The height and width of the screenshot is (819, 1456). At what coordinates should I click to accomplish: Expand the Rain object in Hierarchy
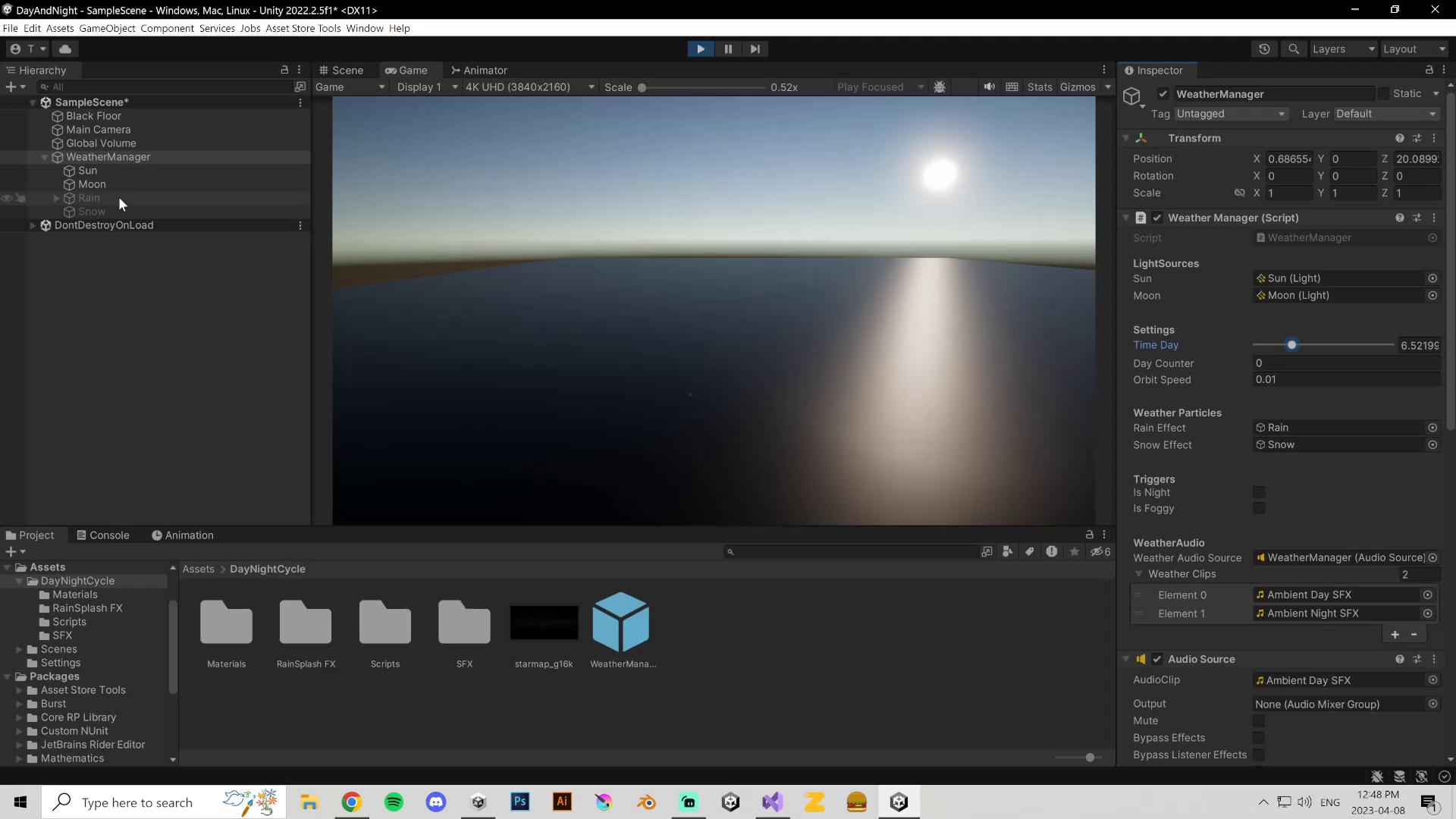pos(57,198)
